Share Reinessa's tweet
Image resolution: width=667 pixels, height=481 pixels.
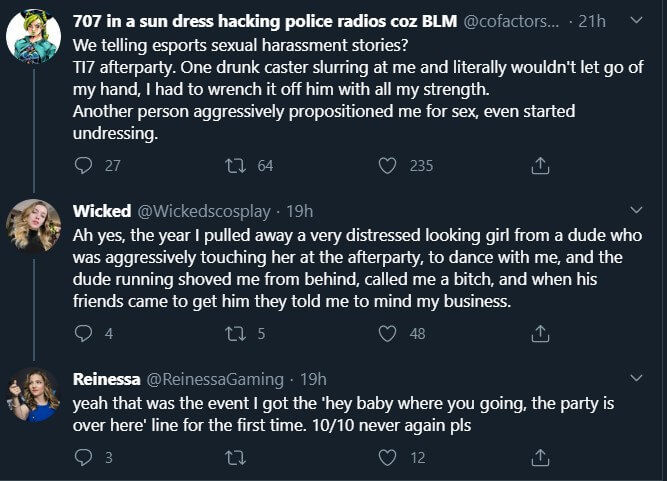click(540, 458)
